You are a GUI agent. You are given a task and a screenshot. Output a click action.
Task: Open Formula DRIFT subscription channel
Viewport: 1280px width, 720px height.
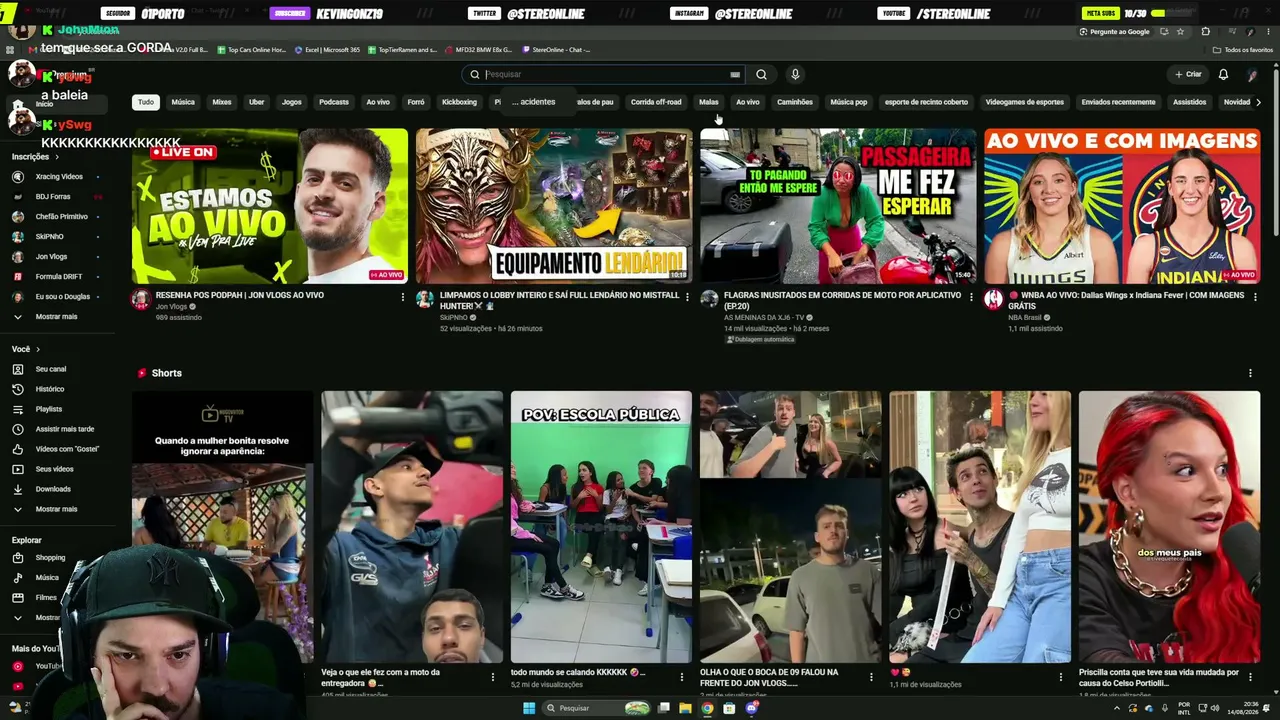click(58, 277)
